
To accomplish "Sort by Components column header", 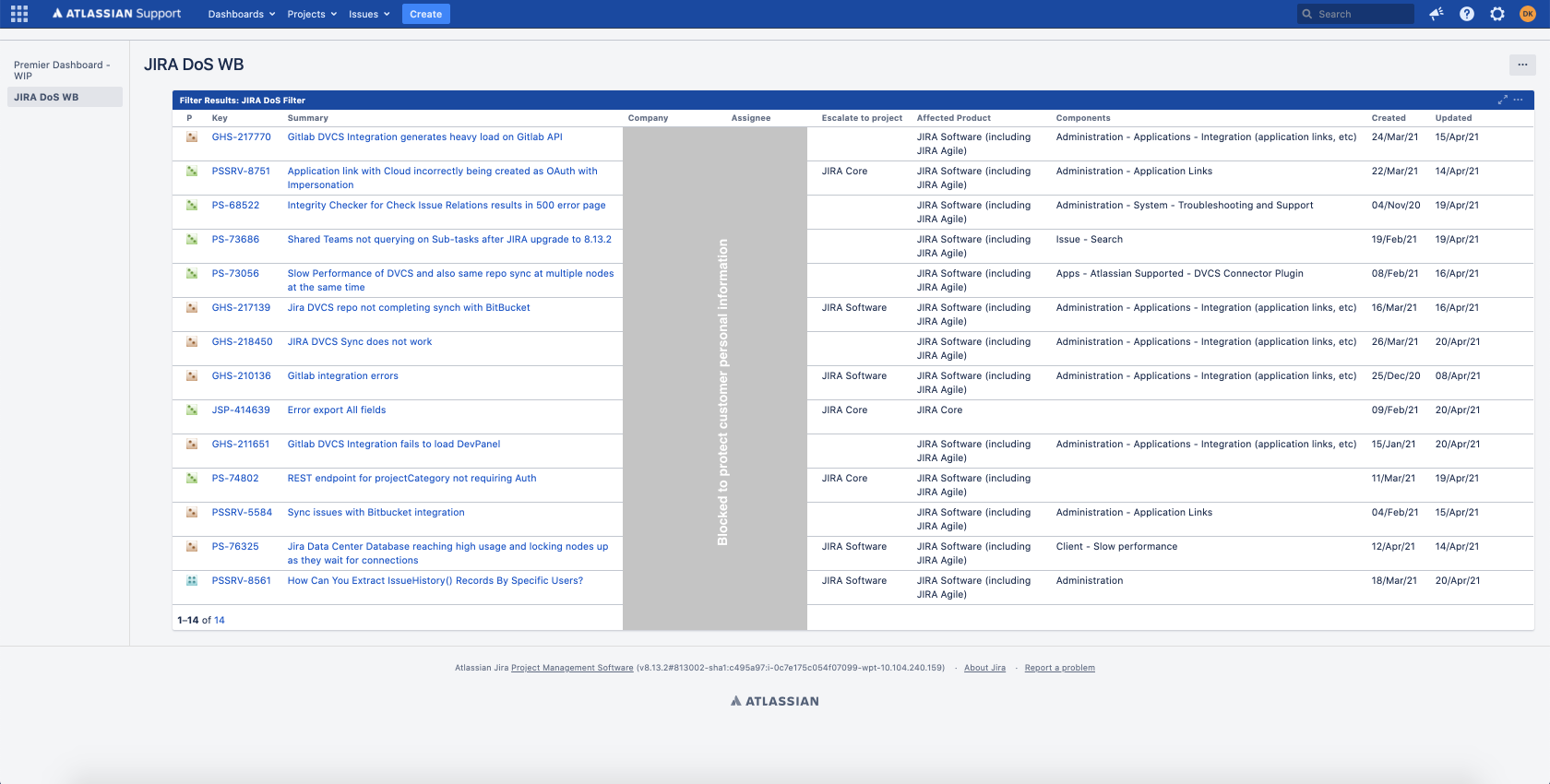I will pos(1083,118).
